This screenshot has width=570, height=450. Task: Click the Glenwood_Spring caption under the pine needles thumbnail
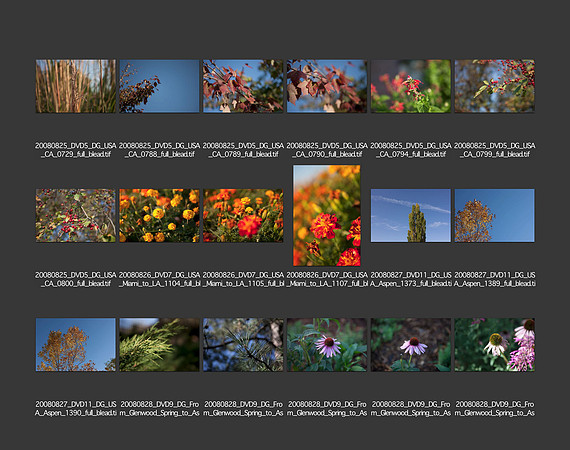(x=243, y=409)
